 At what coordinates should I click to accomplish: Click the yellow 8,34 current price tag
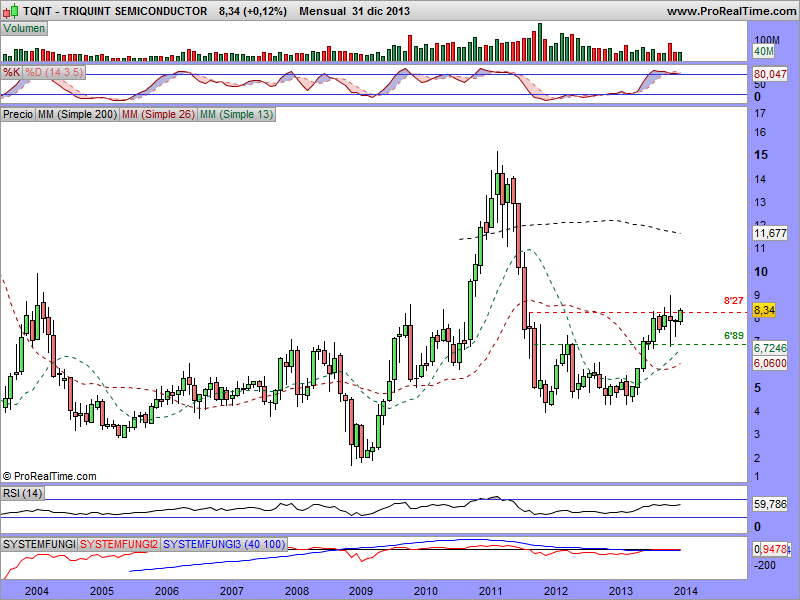point(764,310)
